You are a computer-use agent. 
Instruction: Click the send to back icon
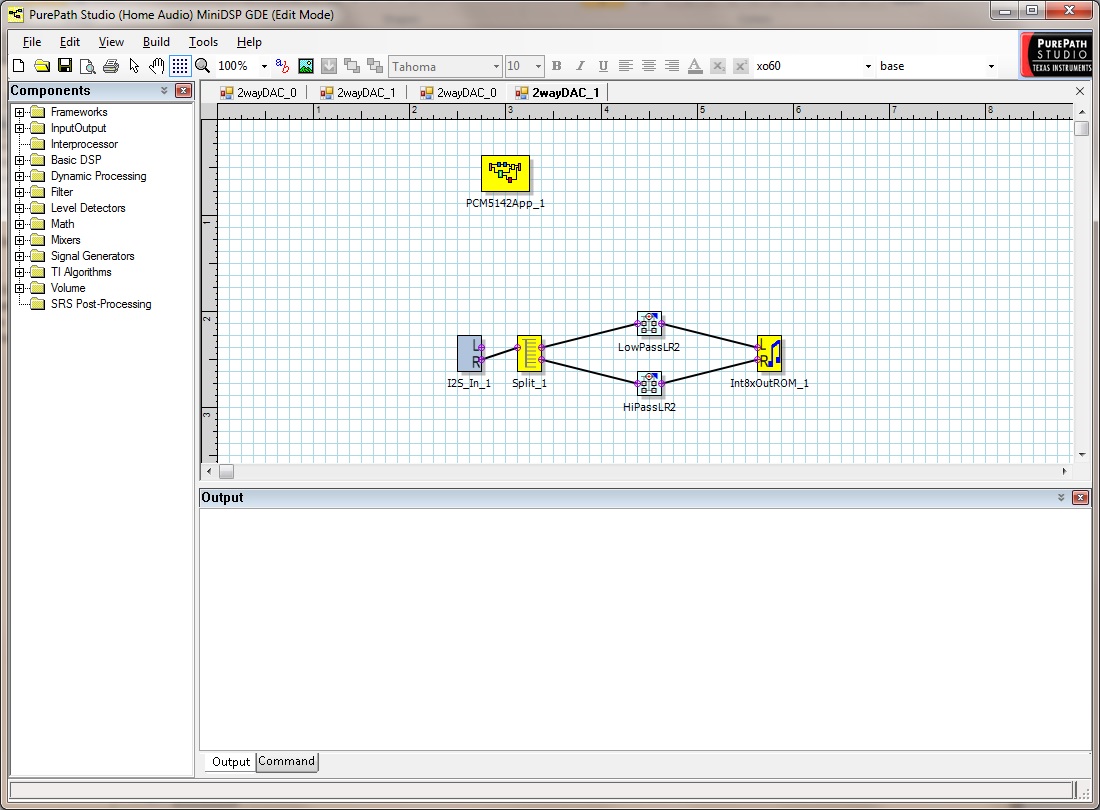click(375, 66)
